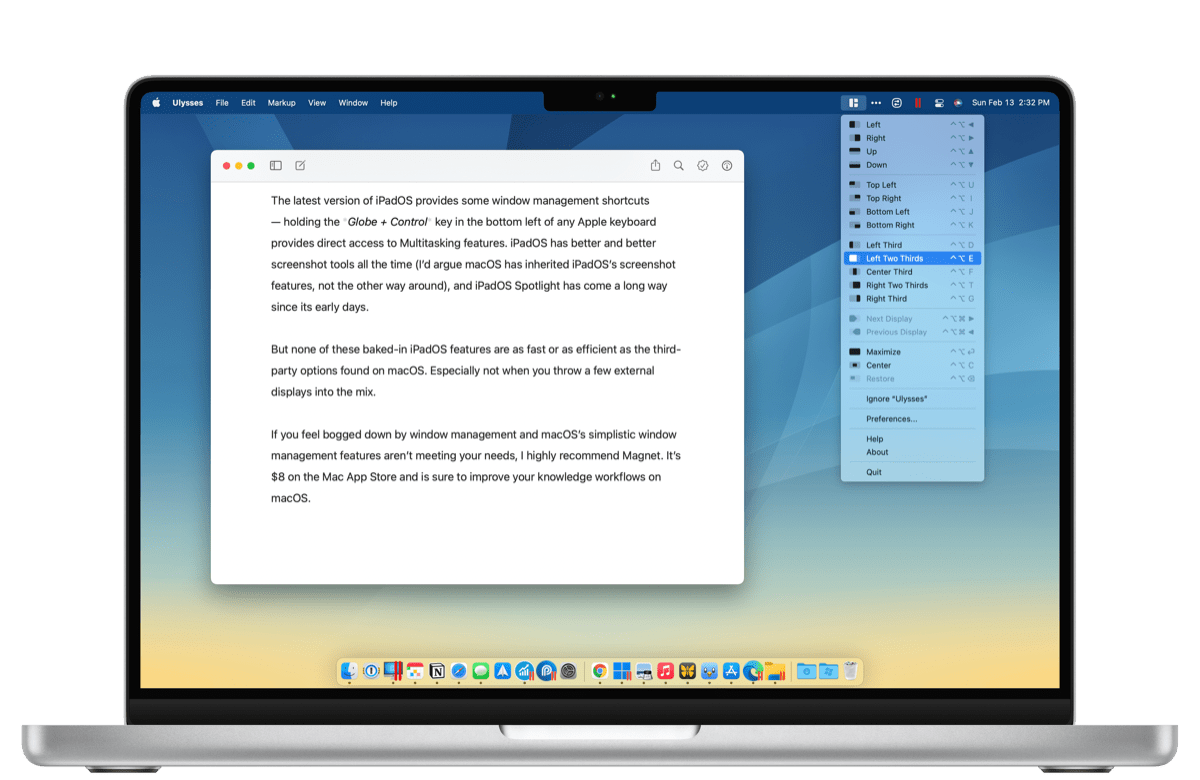Choose the highlighted Left Two Thirds item
Image resolution: width=1200 pixels, height=780 pixels.
[912, 258]
